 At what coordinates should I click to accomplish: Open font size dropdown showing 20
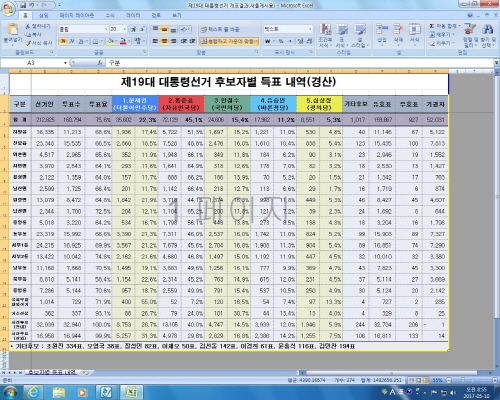(x=118, y=29)
